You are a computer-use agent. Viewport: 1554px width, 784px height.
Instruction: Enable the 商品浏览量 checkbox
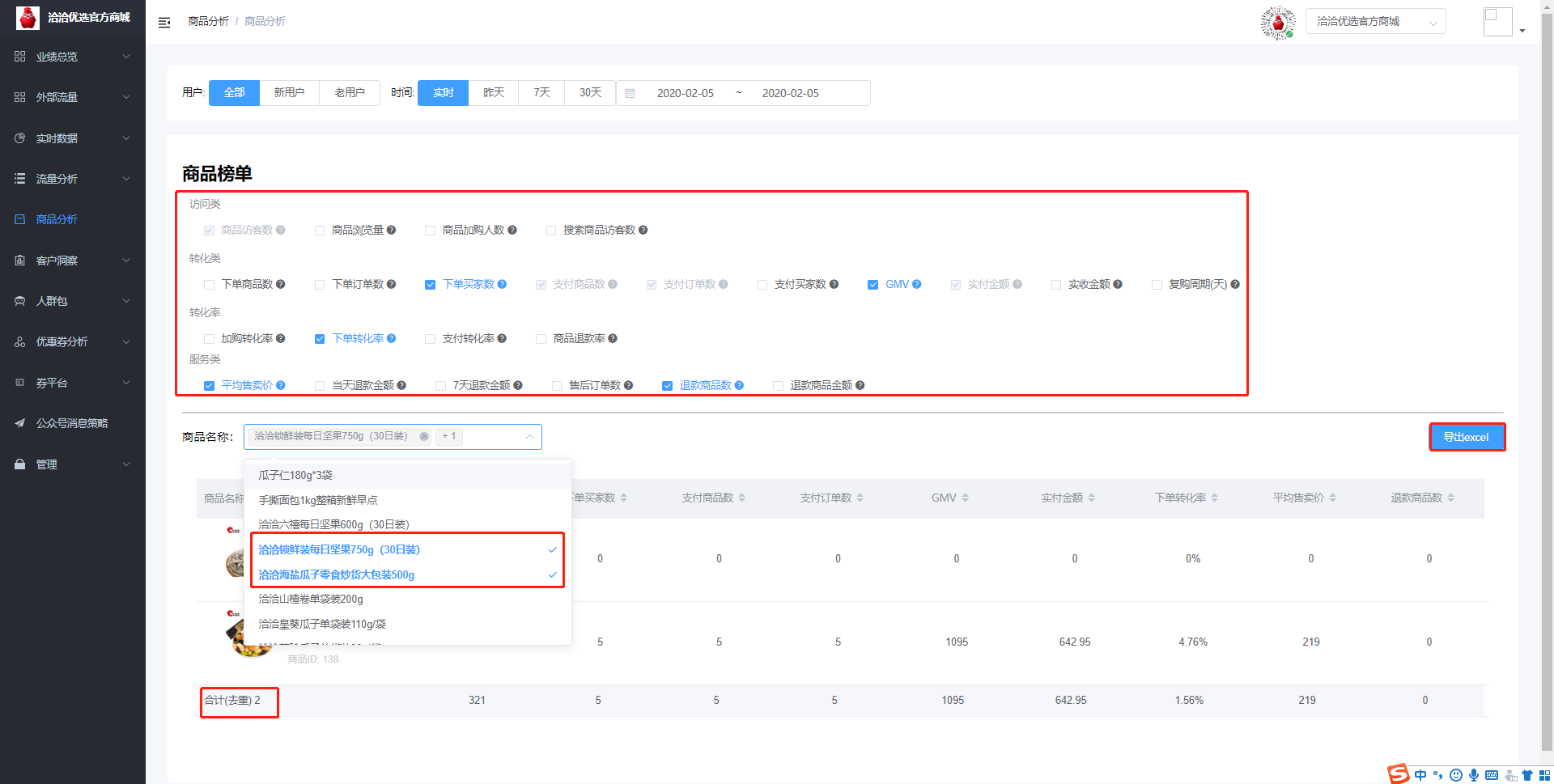[x=320, y=231]
